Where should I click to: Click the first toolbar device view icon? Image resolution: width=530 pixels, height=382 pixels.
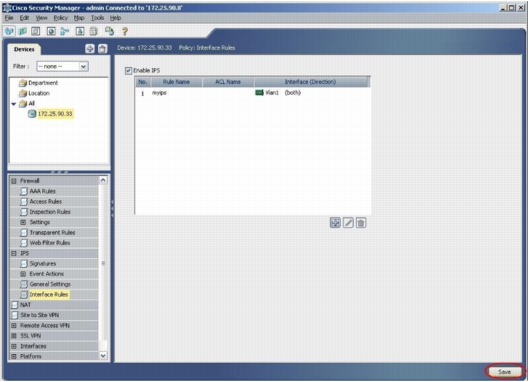click(x=9, y=31)
